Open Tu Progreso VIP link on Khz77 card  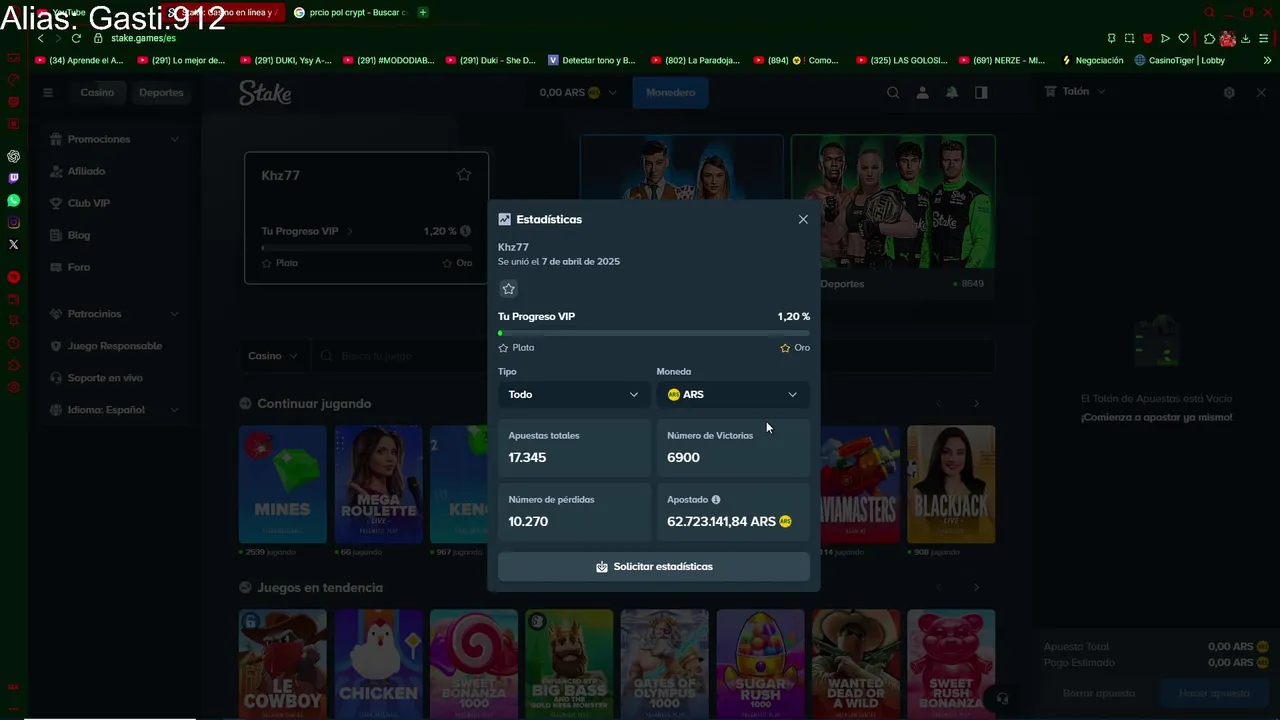(307, 231)
